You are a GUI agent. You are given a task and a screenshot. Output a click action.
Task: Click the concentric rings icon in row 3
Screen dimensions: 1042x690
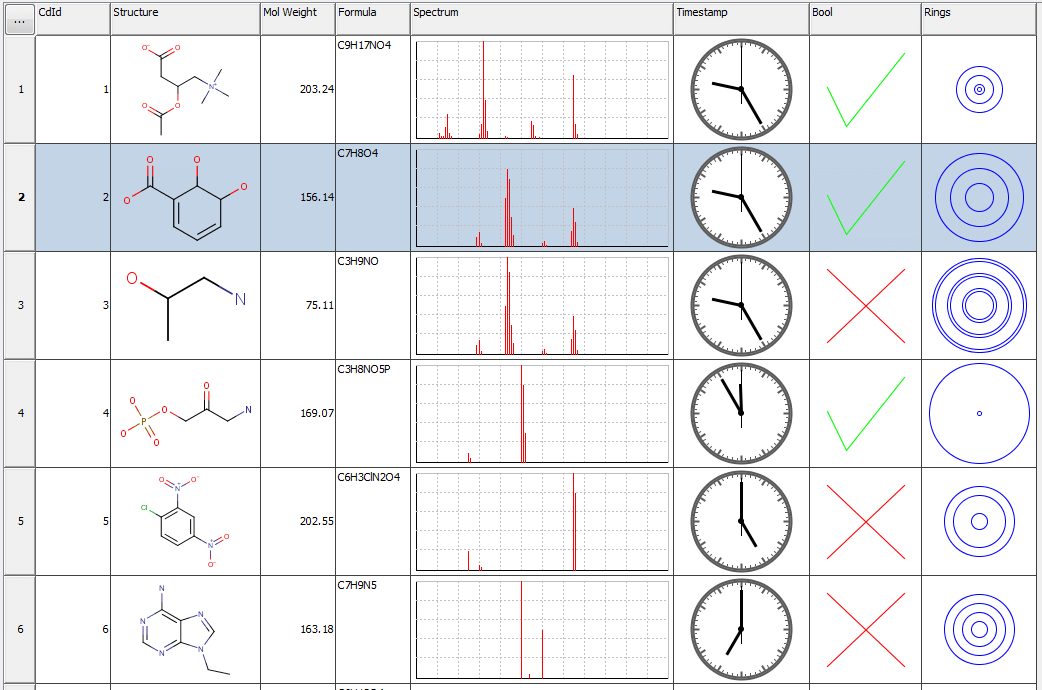979,306
